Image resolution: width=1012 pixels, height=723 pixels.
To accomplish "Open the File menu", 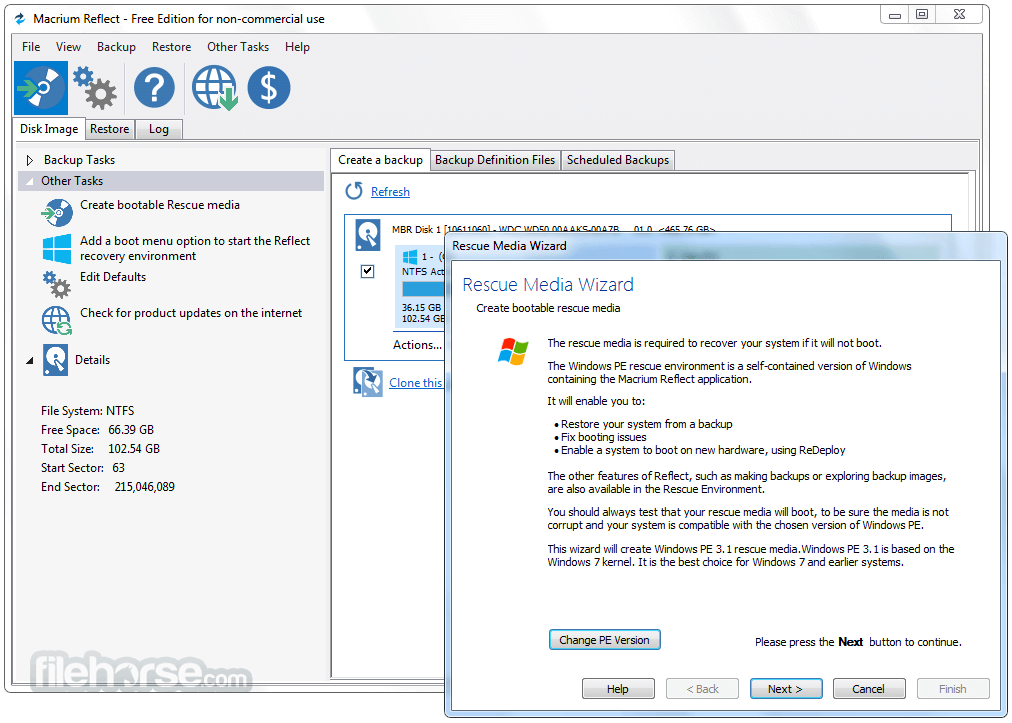I will [x=31, y=47].
